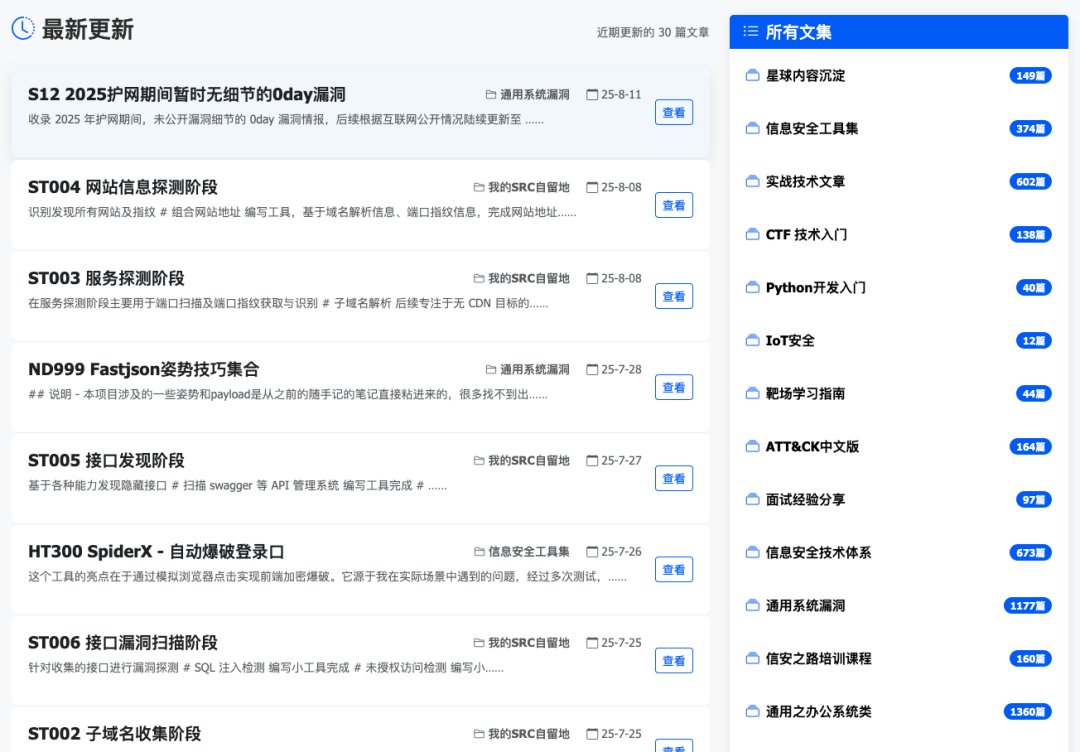1080x752 pixels.
Task: Click the category folder icon in HT300 SpiderX row
Action: click(x=479, y=552)
